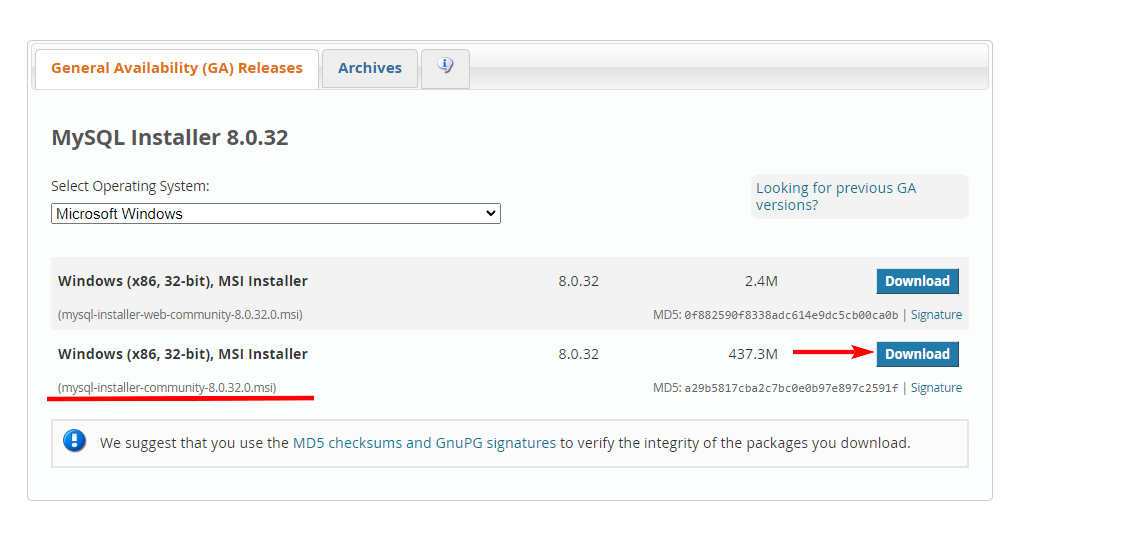Click the MySQL Installer 8.0.32 heading
1123x541 pixels.
pos(170,138)
